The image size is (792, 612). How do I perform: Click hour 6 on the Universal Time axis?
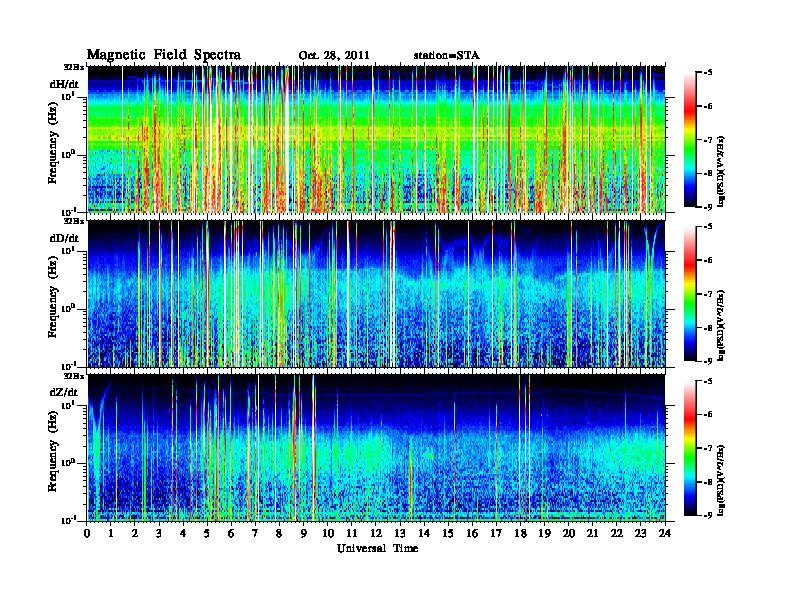pos(231,533)
